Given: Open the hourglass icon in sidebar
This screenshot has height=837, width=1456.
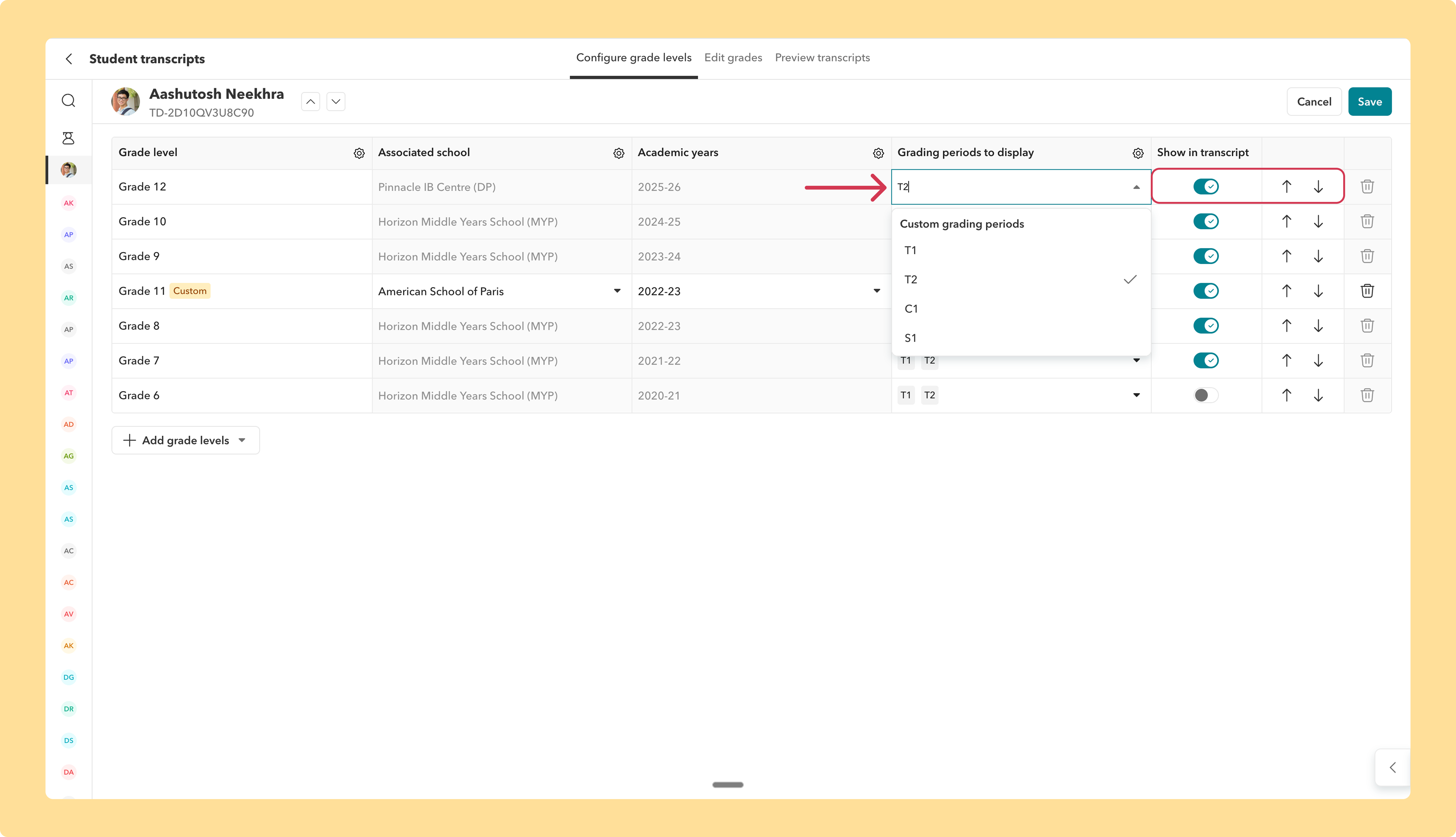Looking at the screenshot, I should (x=68, y=138).
